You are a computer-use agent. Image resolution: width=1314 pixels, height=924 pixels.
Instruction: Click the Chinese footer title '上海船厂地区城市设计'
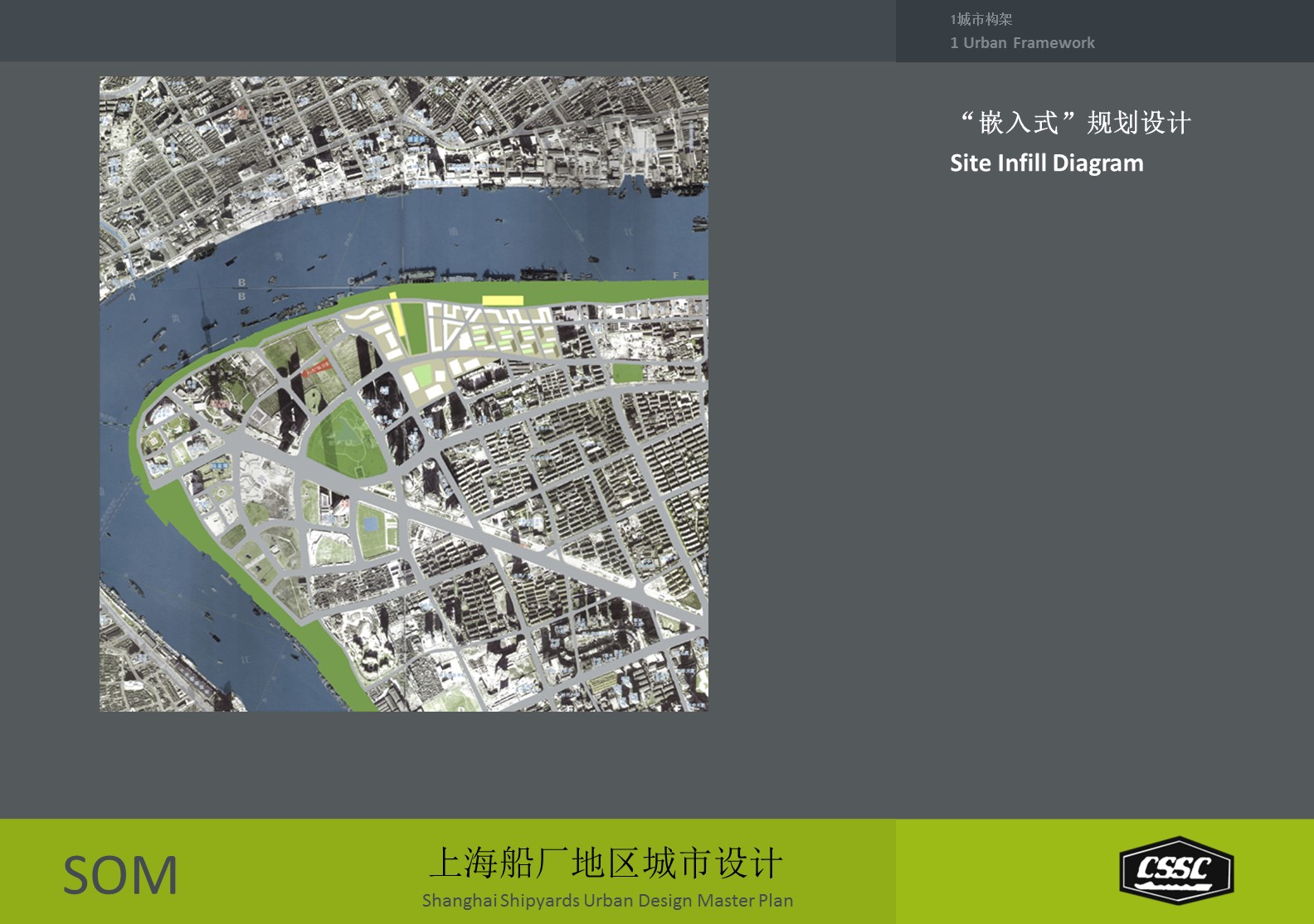pyautogui.click(x=606, y=863)
